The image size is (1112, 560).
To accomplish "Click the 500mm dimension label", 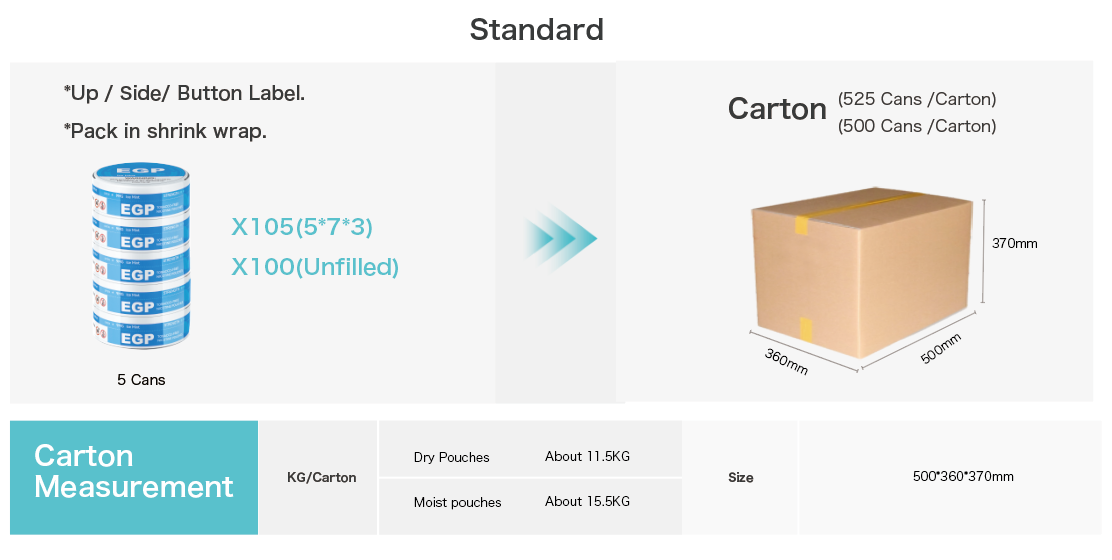I will (x=941, y=348).
